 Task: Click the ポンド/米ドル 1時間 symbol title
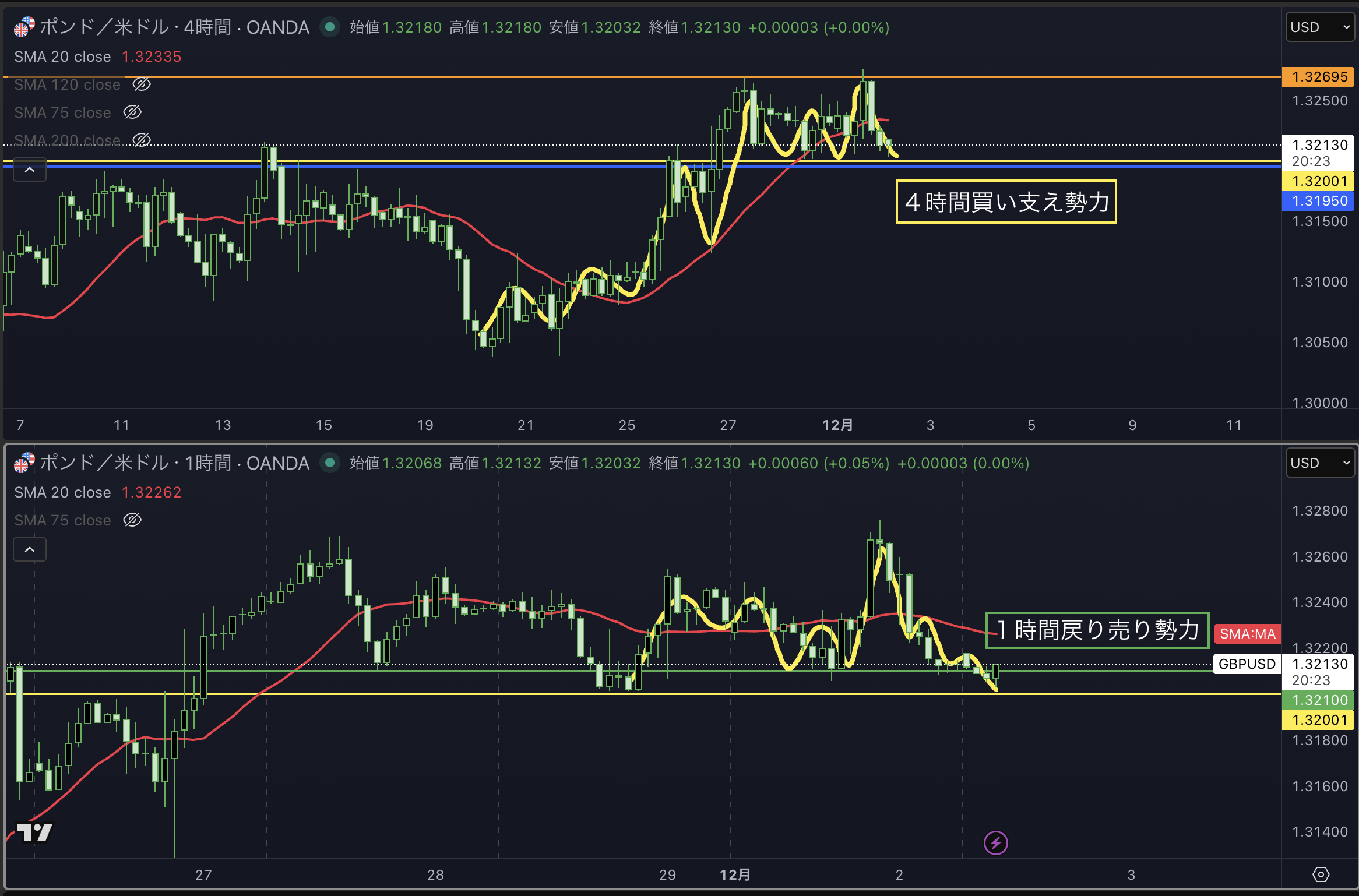(x=175, y=463)
